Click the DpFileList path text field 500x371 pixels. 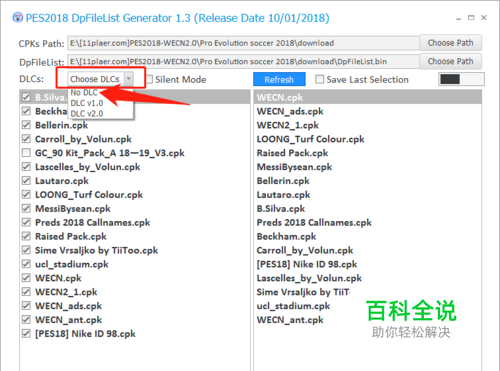tap(243, 62)
